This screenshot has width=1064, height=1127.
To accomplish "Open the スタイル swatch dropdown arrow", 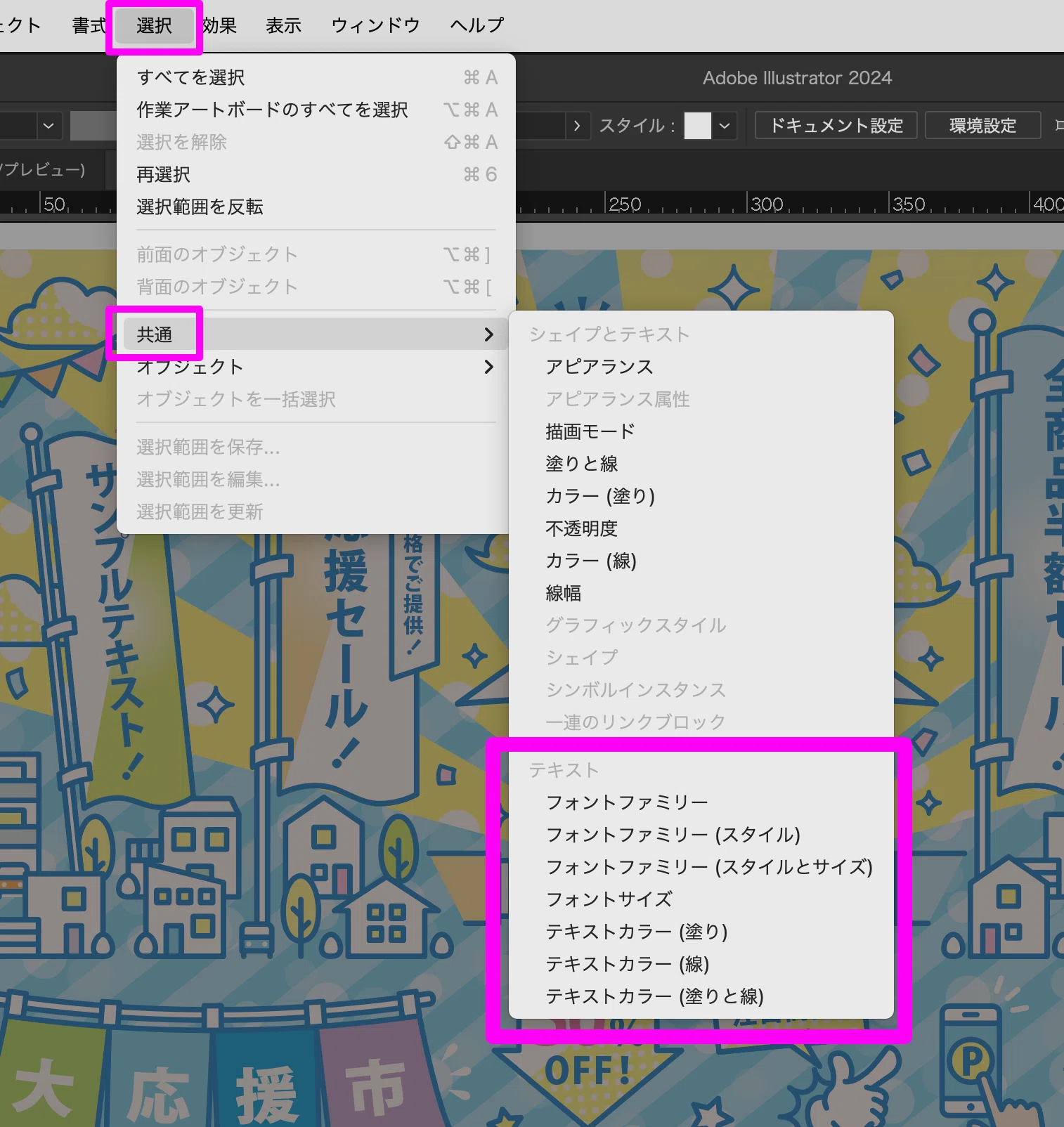I will (725, 126).
